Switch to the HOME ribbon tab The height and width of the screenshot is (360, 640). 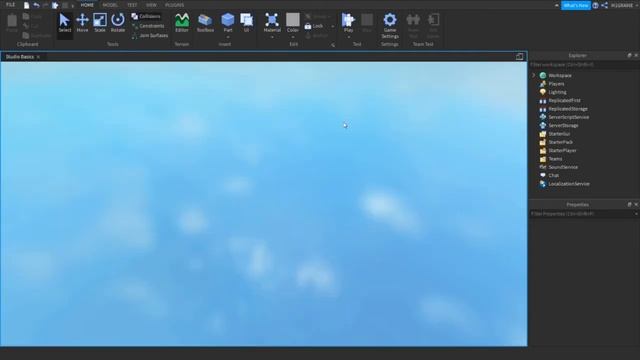pyautogui.click(x=87, y=5)
